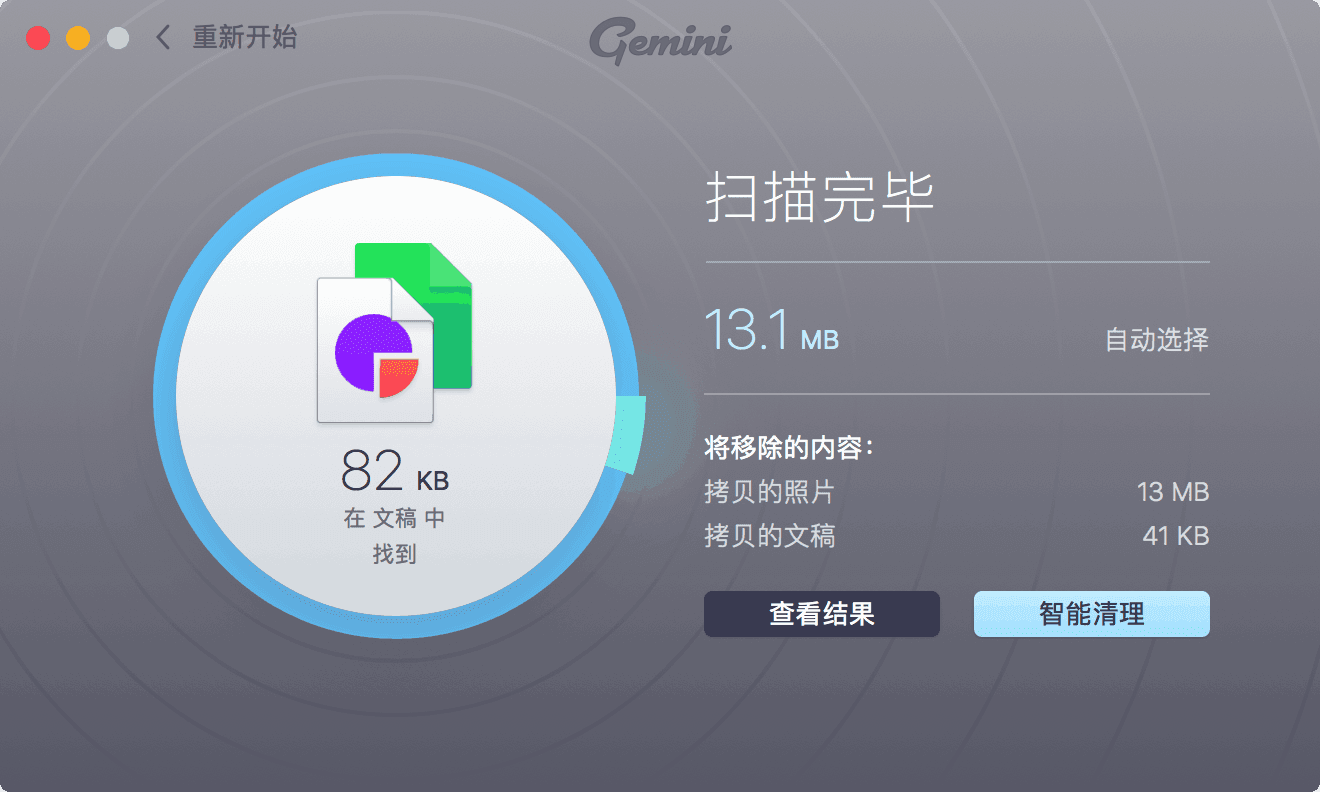This screenshot has width=1320, height=792.
Task: Click the duplicate documents icon in circle
Action: point(395,333)
